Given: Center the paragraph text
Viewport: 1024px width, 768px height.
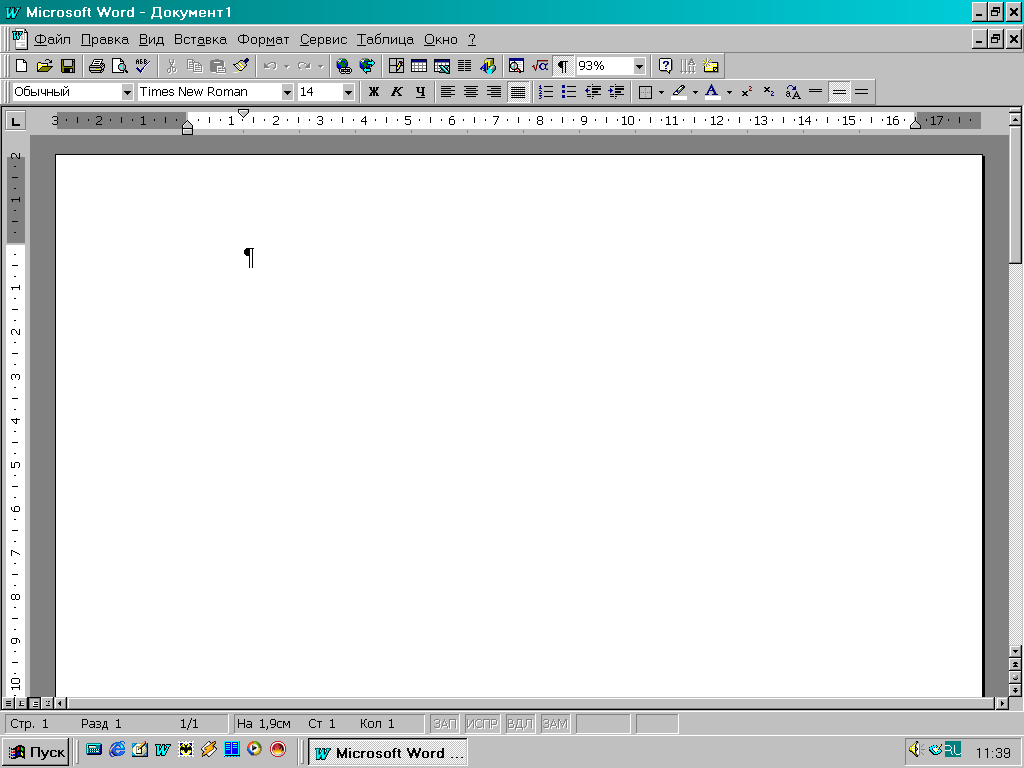Looking at the screenshot, I should [471, 92].
